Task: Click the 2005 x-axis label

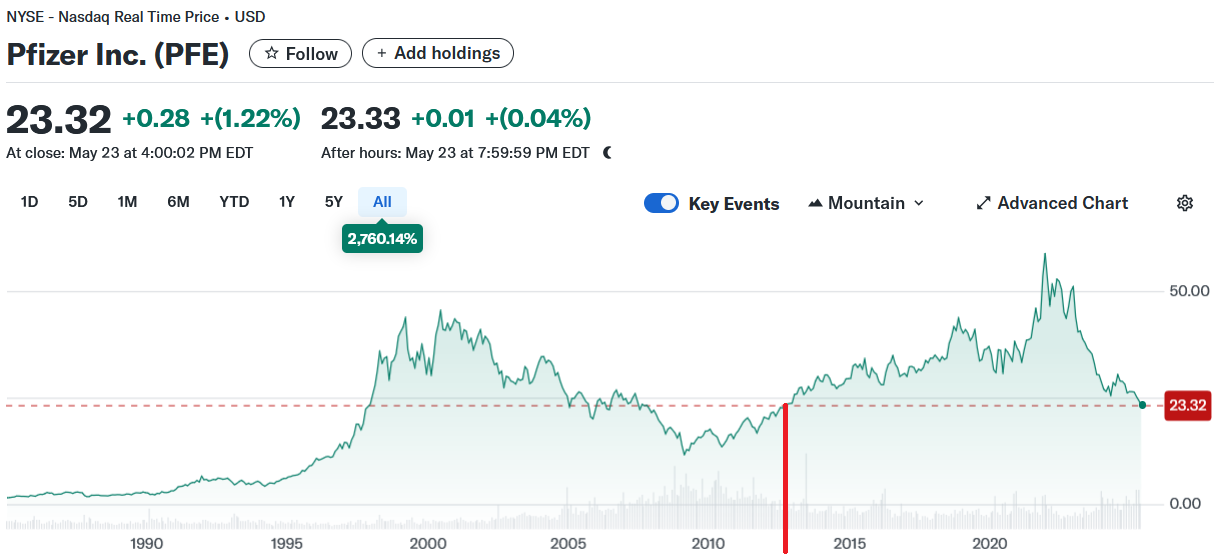Action: click(x=568, y=543)
